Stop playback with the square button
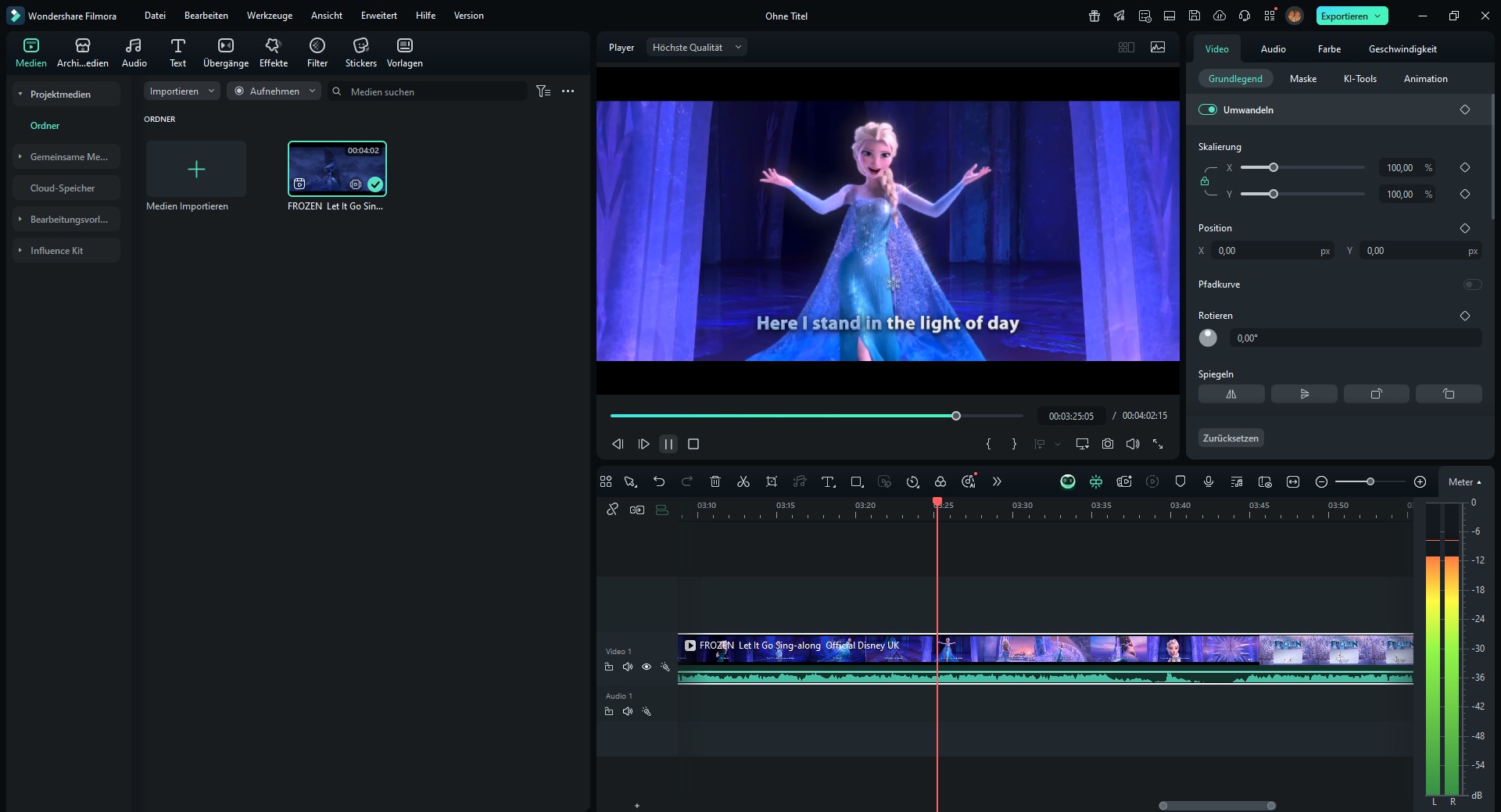 click(x=693, y=444)
